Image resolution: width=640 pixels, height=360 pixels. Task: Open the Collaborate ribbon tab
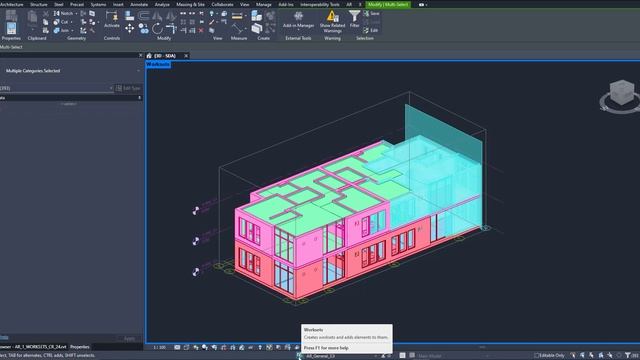[222, 4]
